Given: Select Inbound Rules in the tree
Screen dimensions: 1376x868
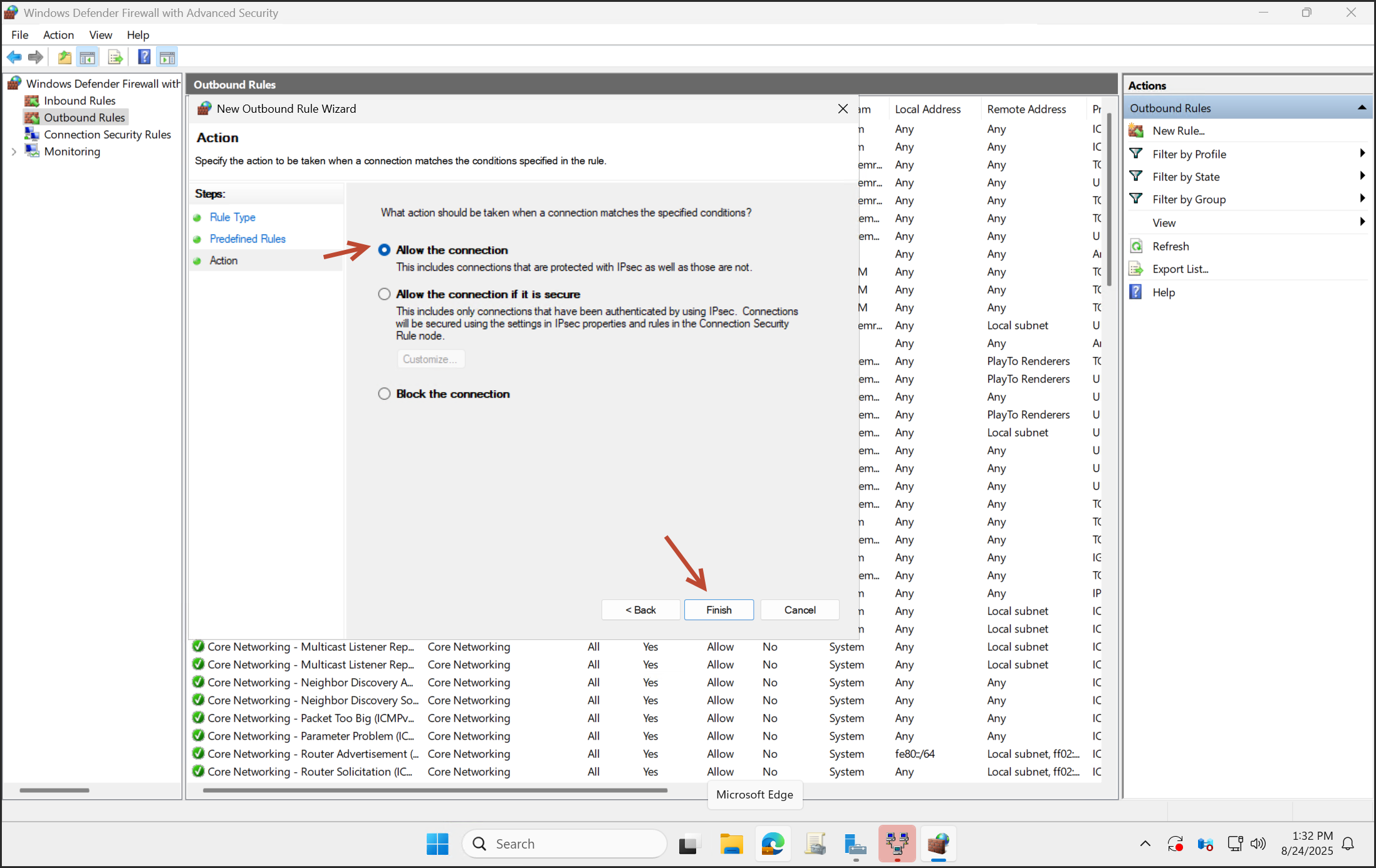Looking at the screenshot, I should pos(80,101).
